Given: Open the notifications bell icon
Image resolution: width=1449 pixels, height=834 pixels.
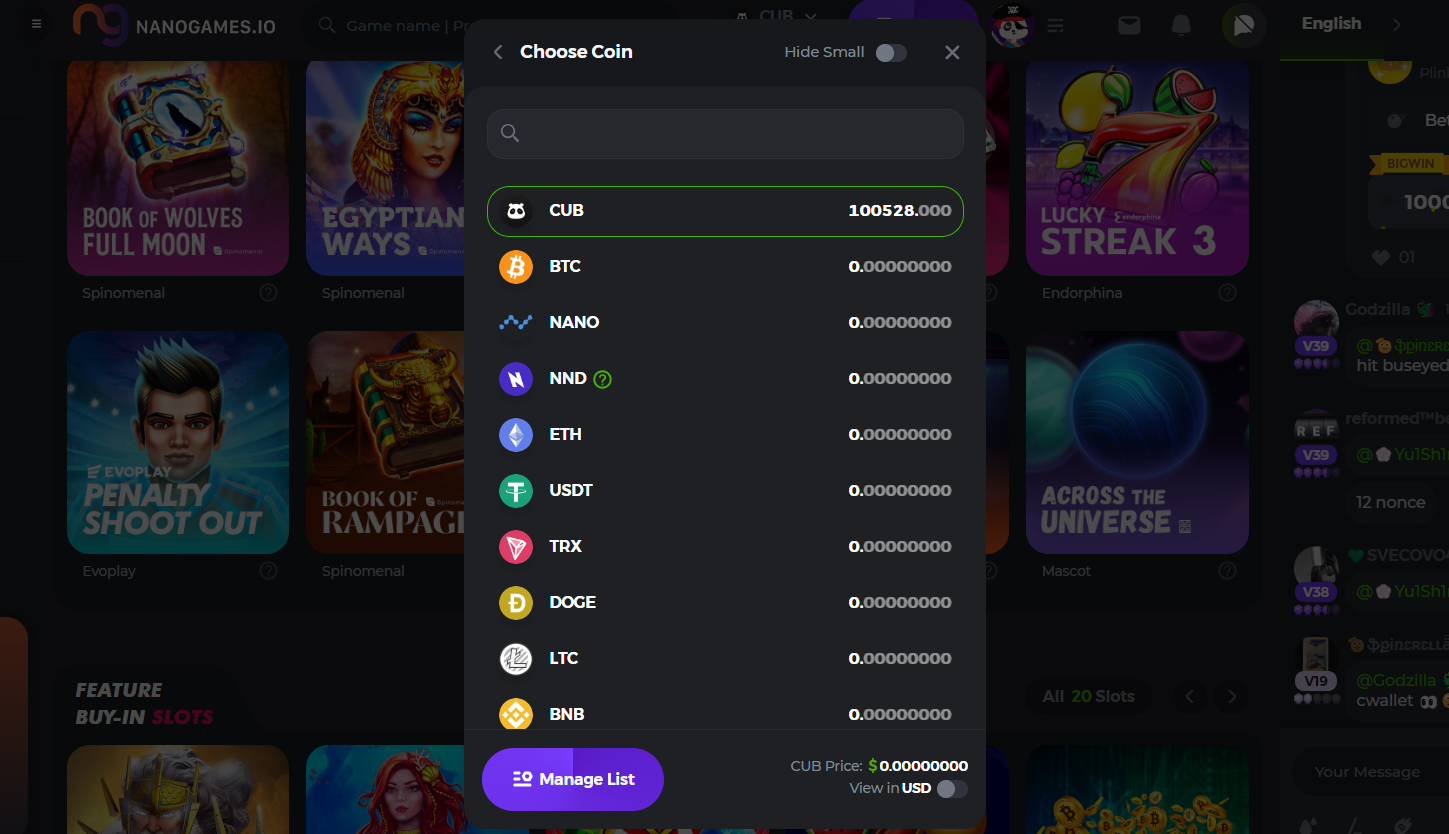Looking at the screenshot, I should (1181, 25).
